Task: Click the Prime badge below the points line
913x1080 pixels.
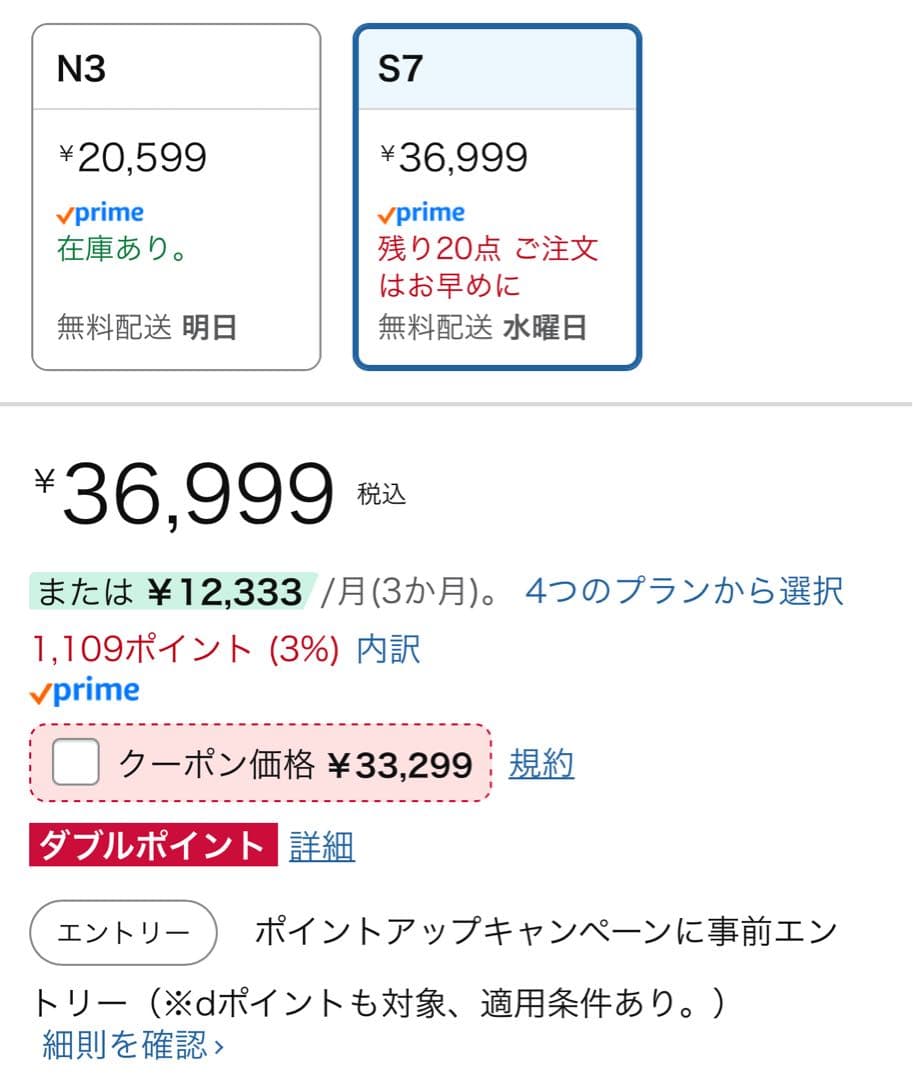Action: pos(85,689)
